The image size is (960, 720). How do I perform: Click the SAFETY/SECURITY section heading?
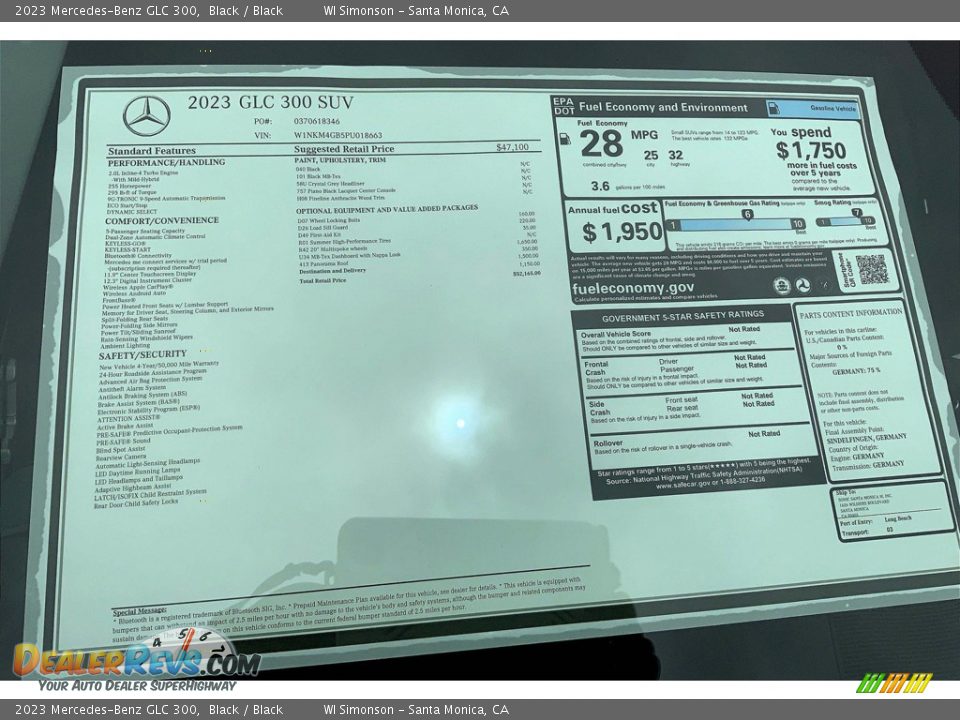tap(143, 355)
